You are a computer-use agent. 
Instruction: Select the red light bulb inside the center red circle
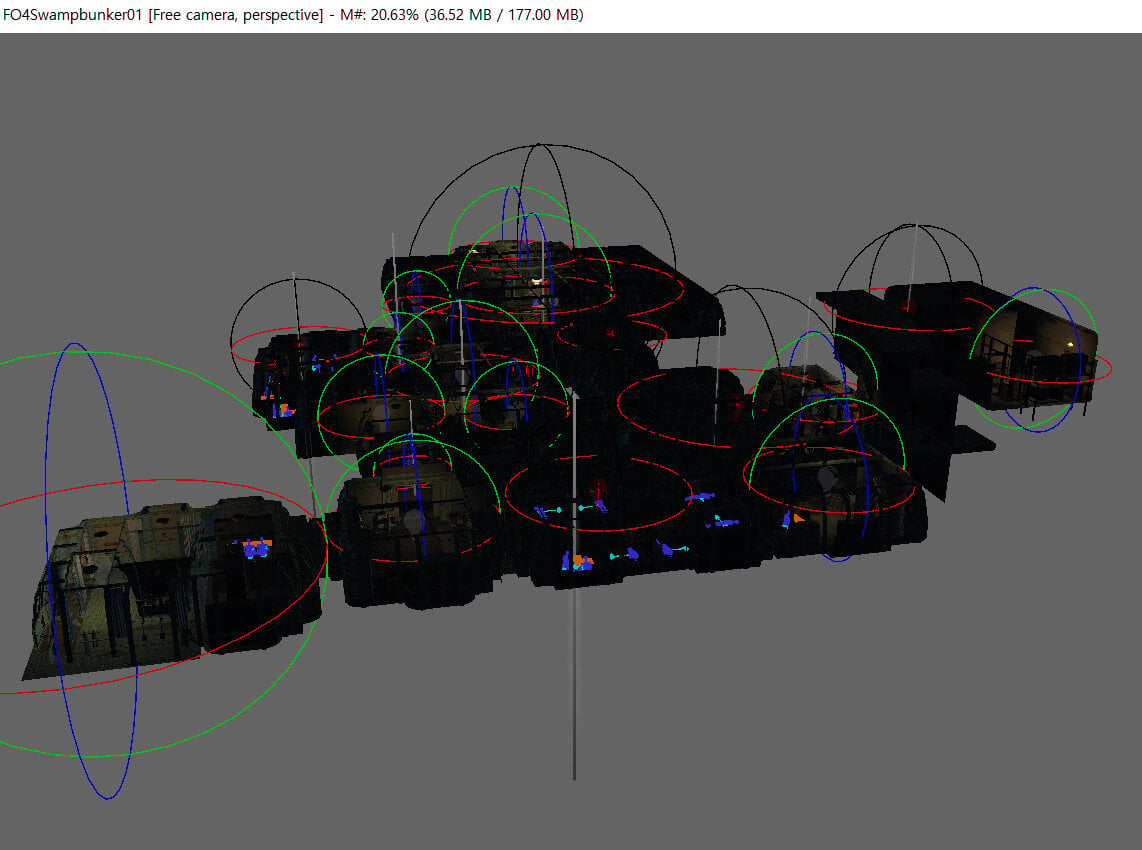tap(598, 488)
